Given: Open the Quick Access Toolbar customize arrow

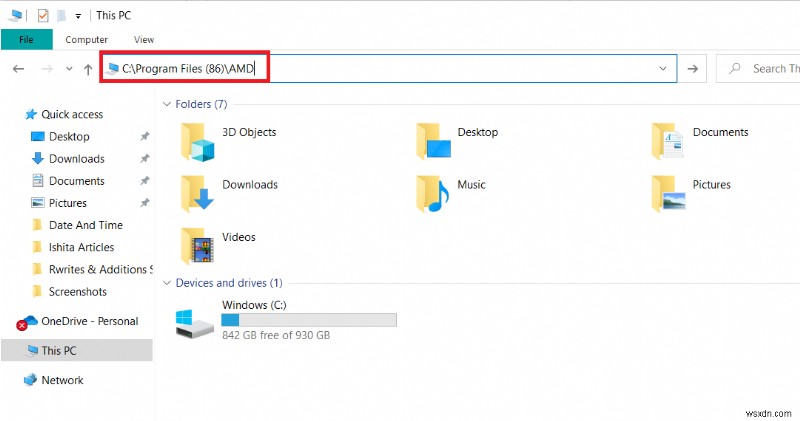Looking at the screenshot, I should tap(78, 16).
